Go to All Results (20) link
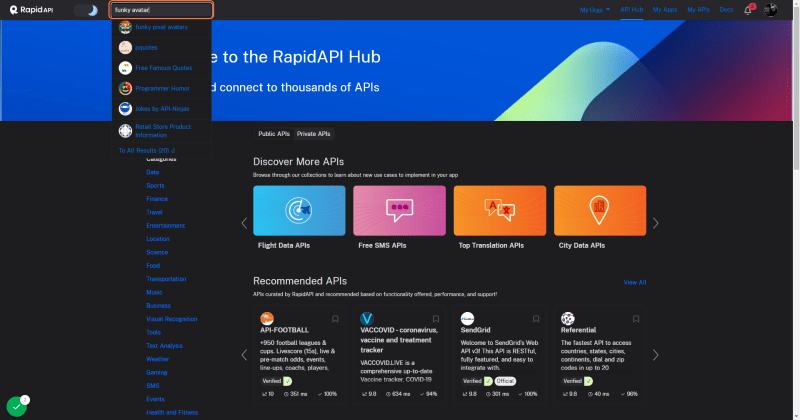Screen dimensions: 800x420 click(146, 151)
